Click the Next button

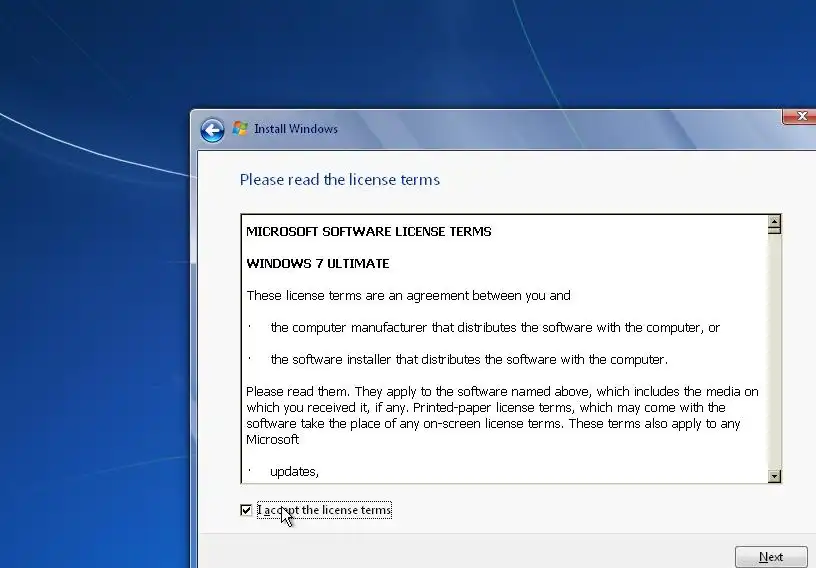[771, 557]
